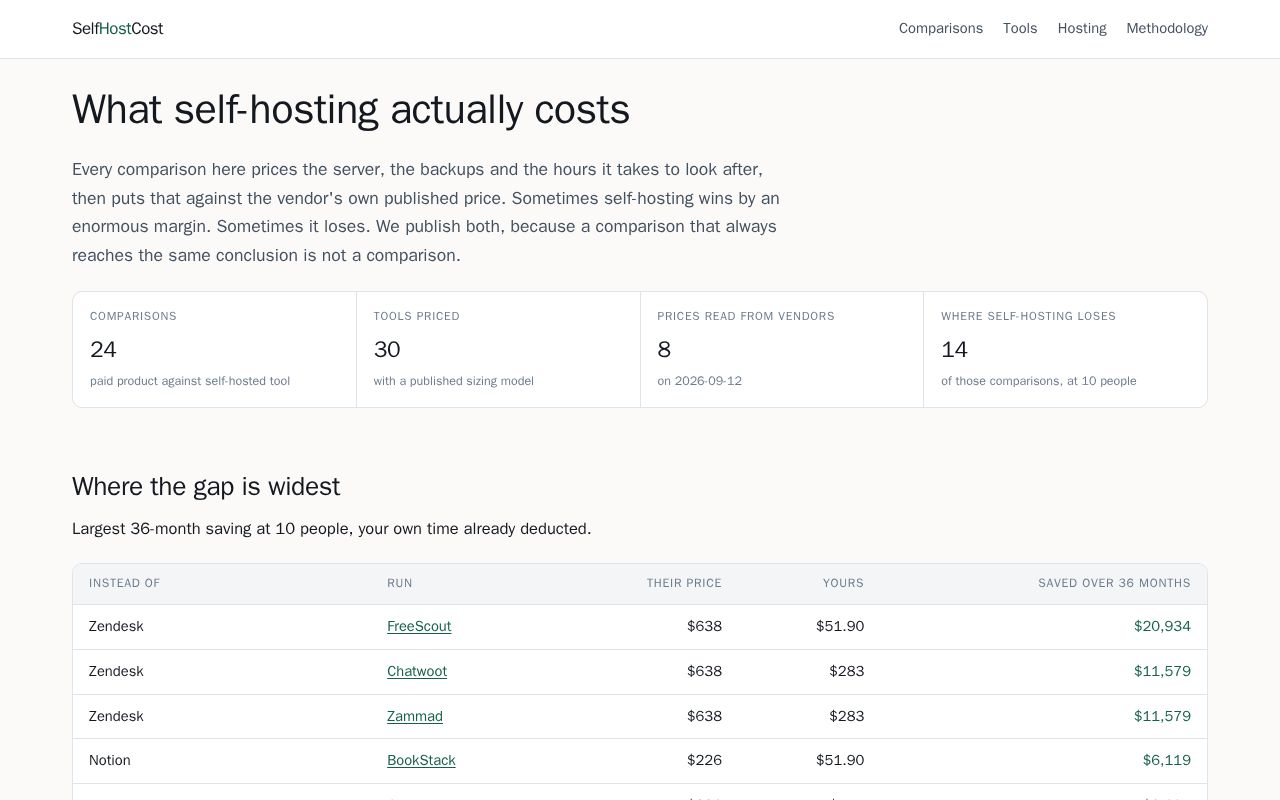Click the 'Yours' column header

(843, 583)
